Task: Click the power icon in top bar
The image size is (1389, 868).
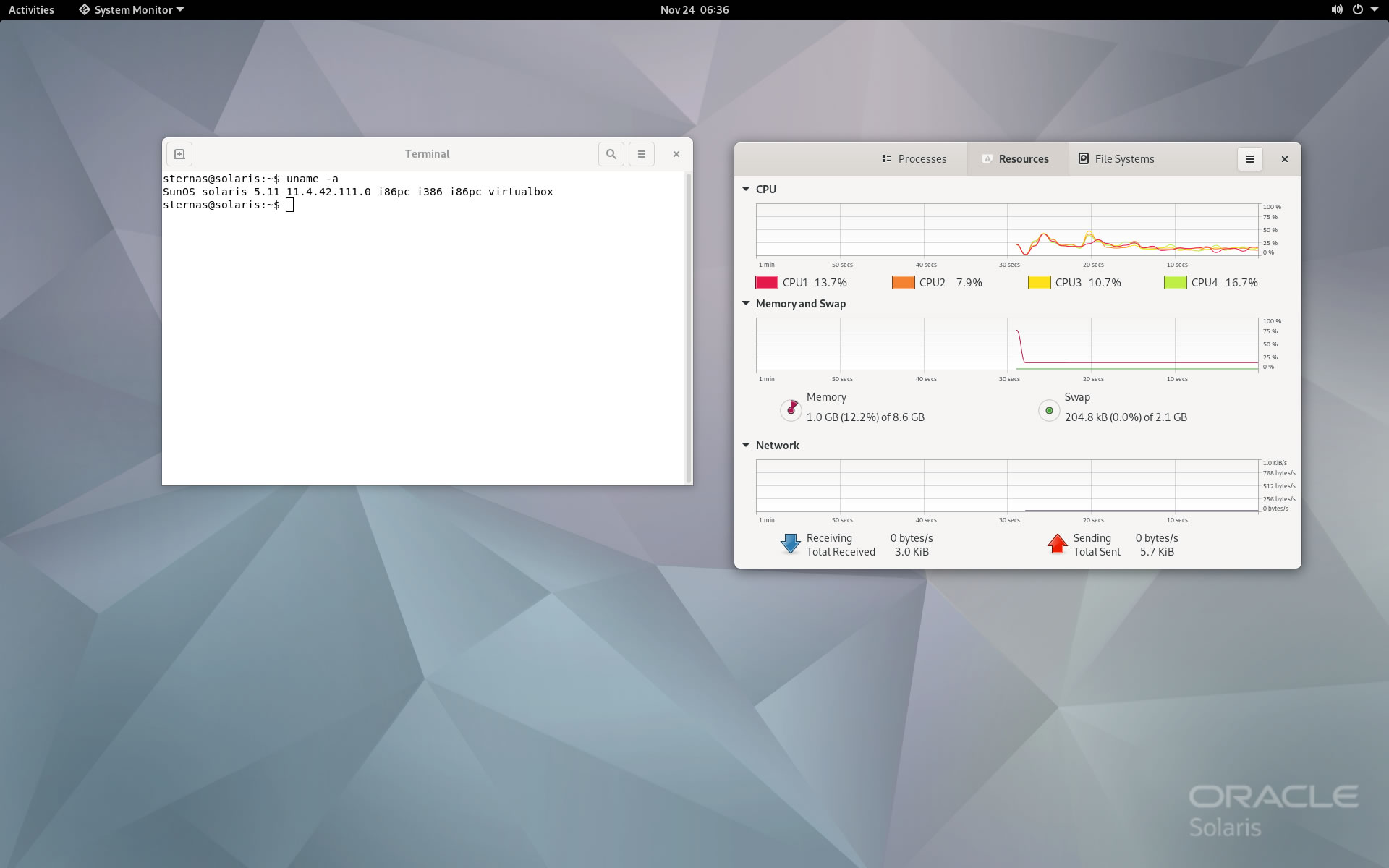Action: [1358, 9]
